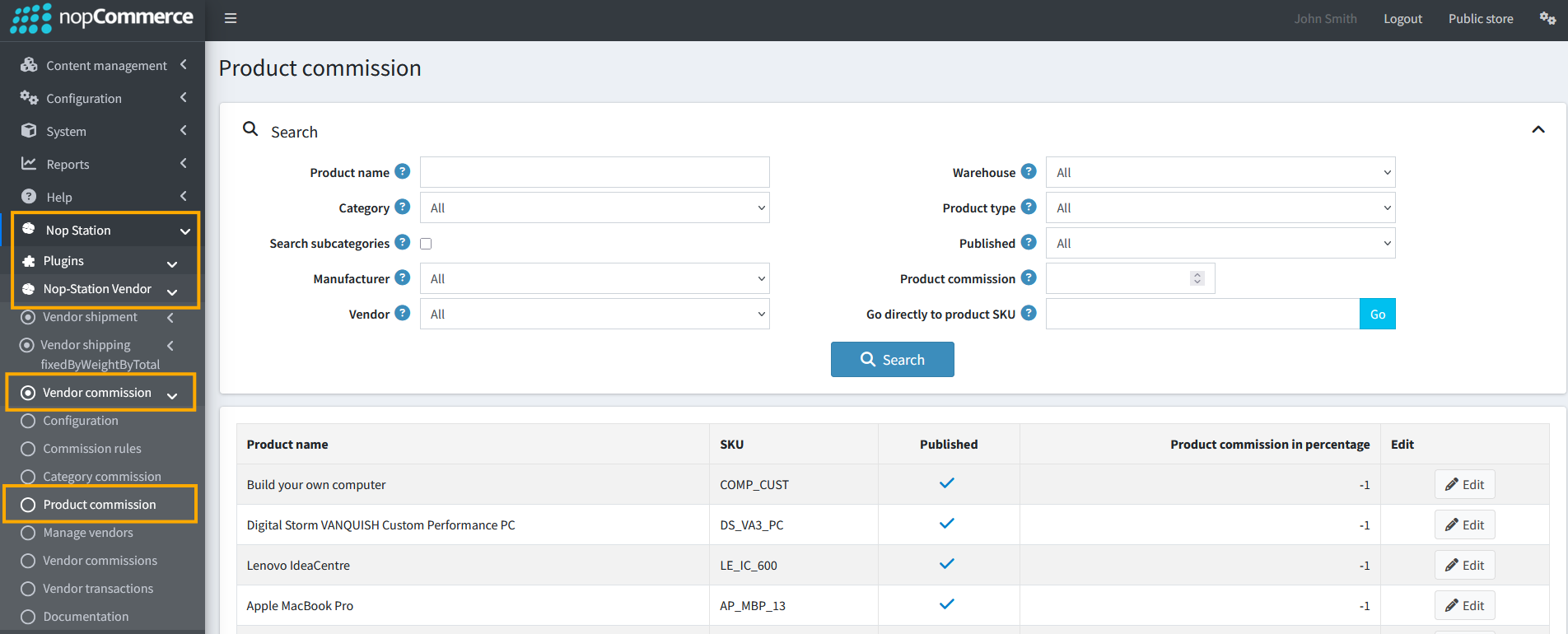Edit the Lenovo IdeaCentre row

click(x=1465, y=565)
